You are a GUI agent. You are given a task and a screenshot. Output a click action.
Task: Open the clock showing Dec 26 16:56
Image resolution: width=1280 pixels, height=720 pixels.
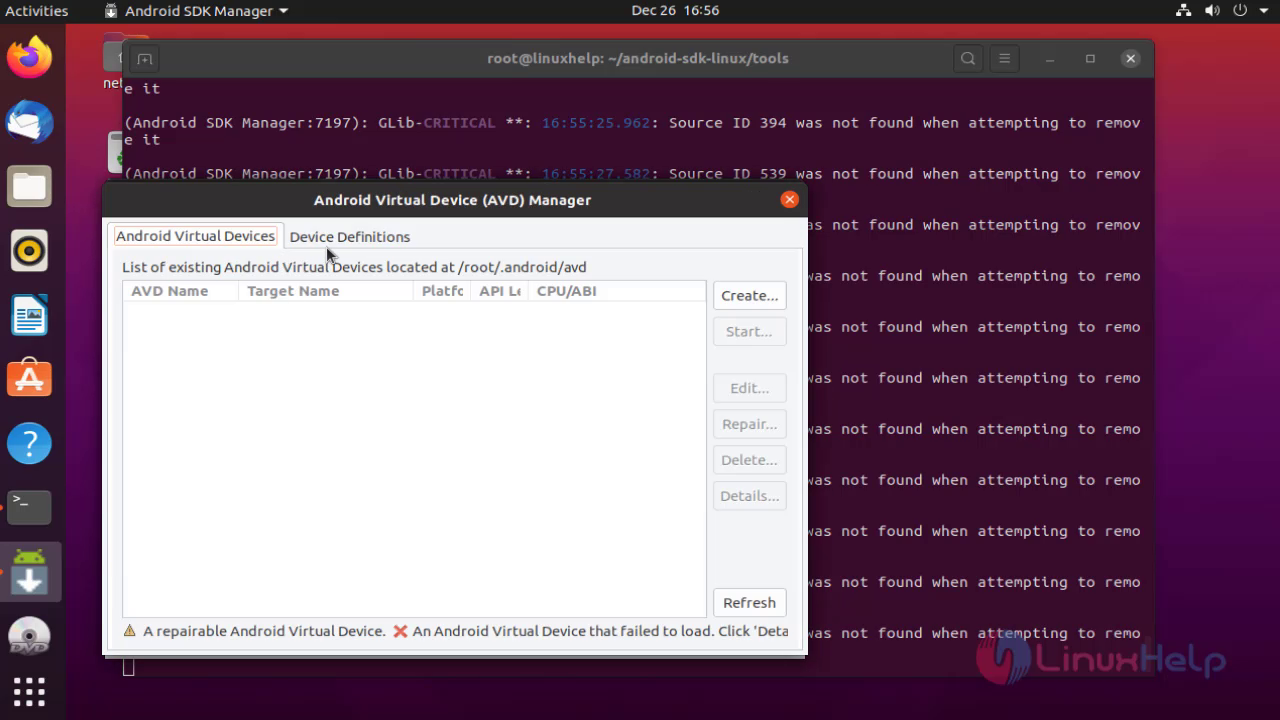click(x=675, y=11)
